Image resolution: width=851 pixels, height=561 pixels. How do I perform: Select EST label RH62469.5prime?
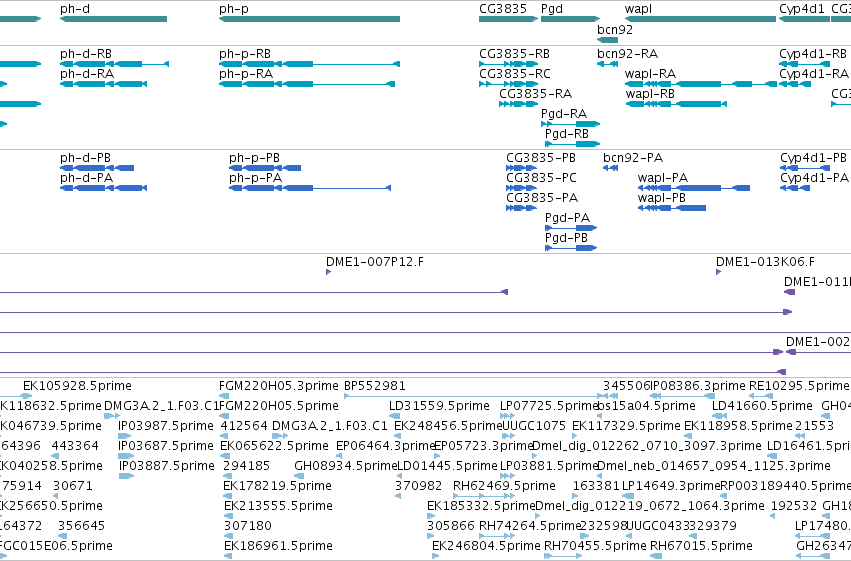coord(504,486)
